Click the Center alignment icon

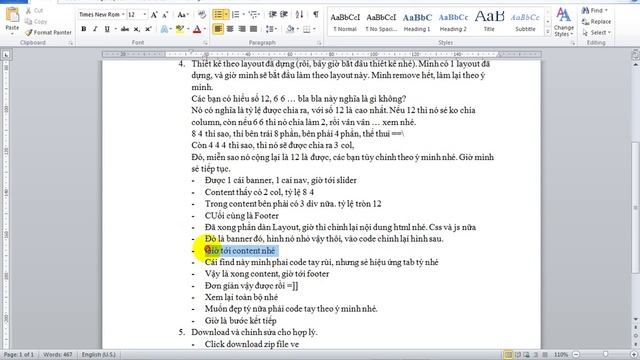[x=230, y=29]
